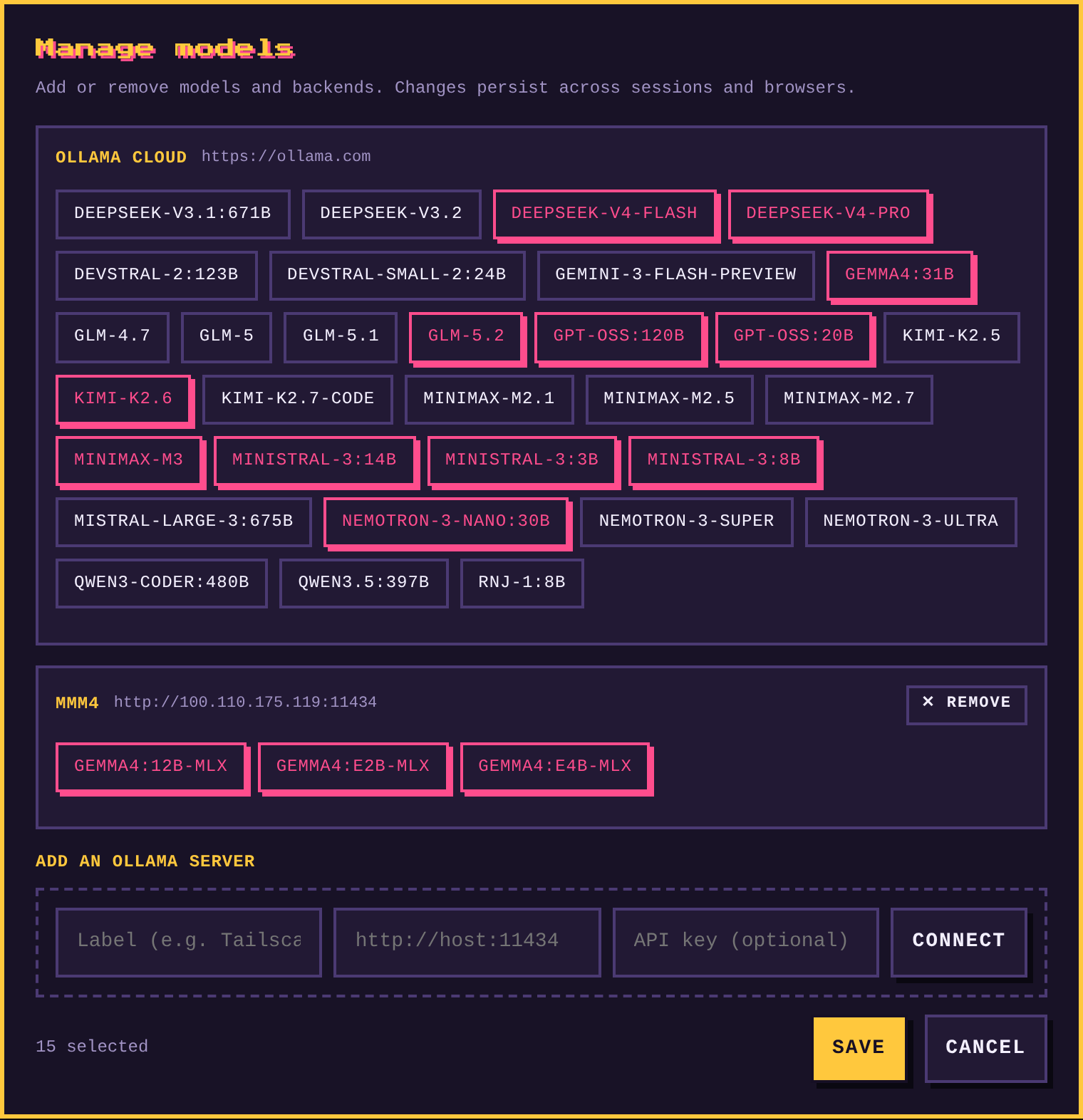
Task: Select the MINIMAX-M2.1 model
Action: [x=489, y=399]
